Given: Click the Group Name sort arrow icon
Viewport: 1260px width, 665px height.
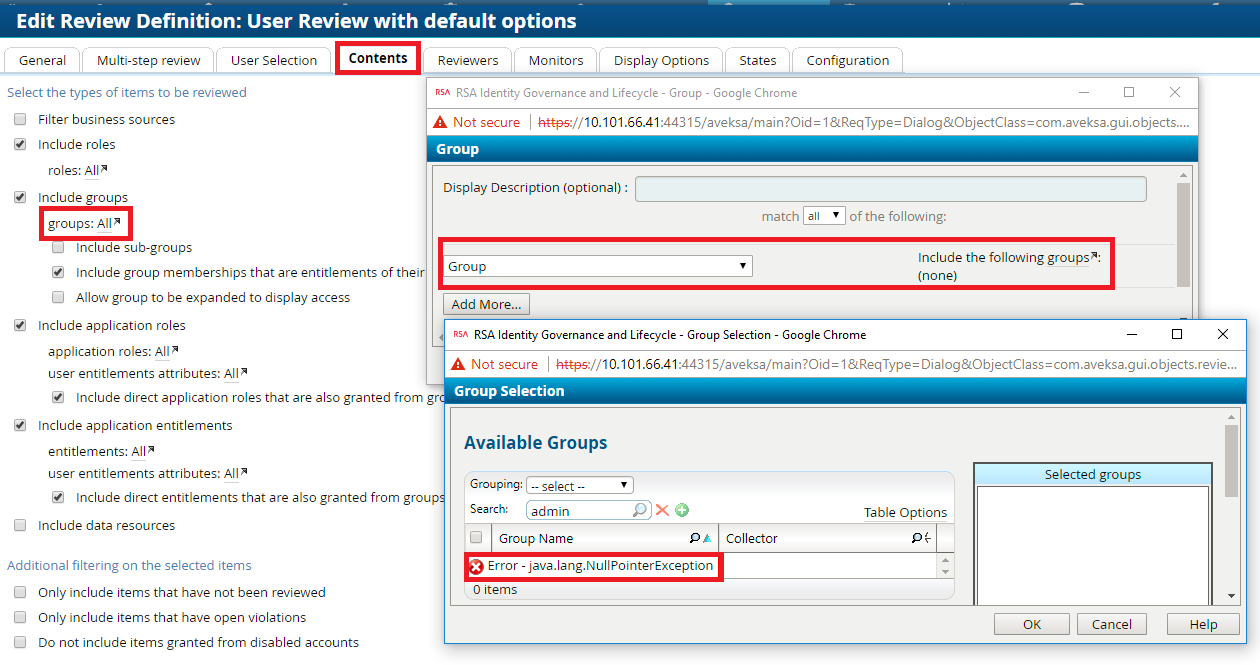Looking at the screenshot, I should click(707, 538).
